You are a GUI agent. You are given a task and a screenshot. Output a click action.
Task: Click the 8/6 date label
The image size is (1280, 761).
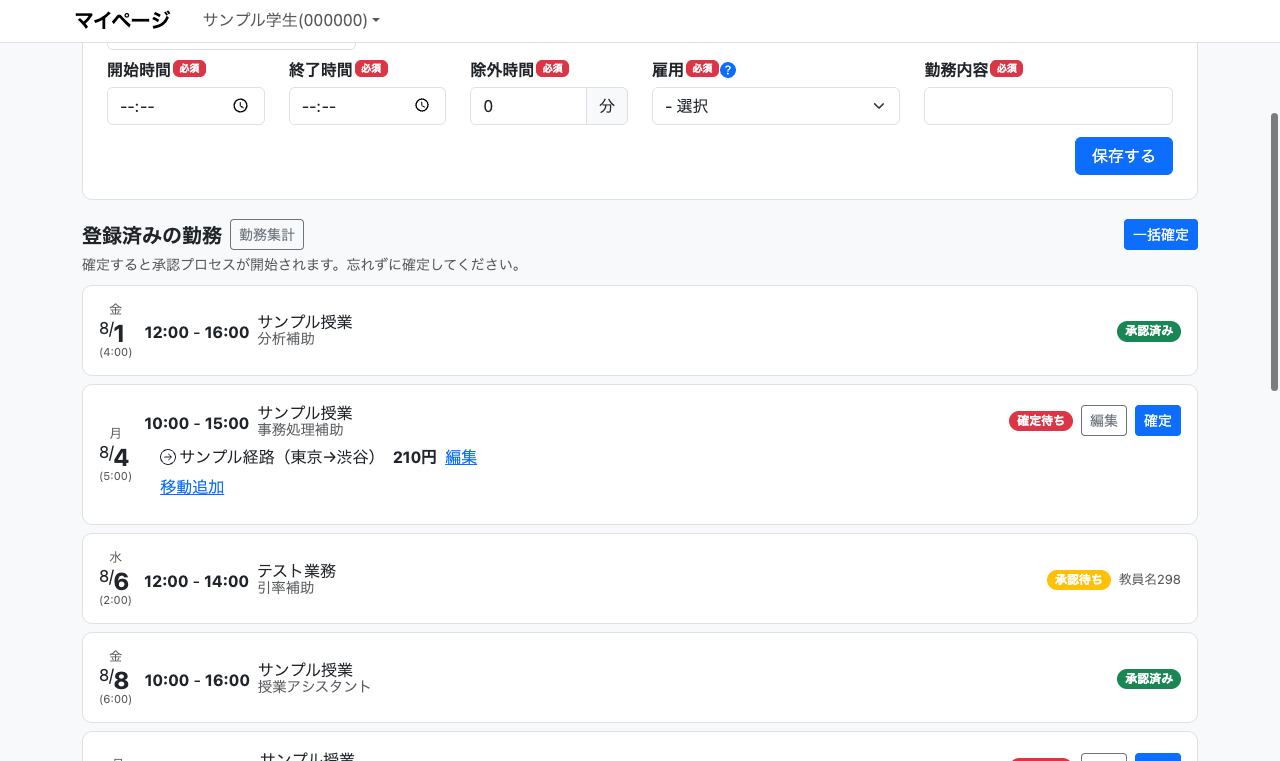pos(114,580)
